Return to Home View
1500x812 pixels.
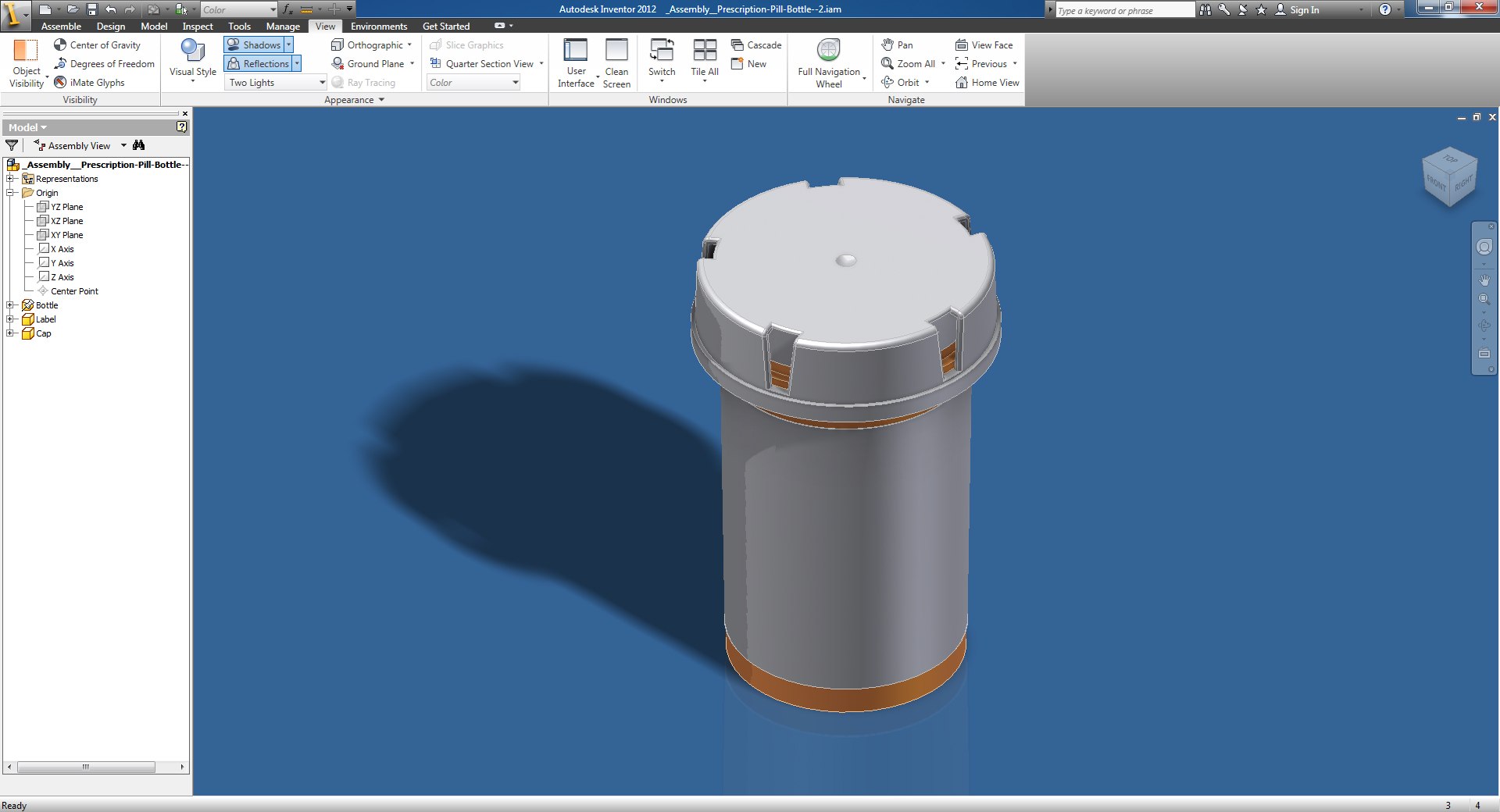(987, 83)
